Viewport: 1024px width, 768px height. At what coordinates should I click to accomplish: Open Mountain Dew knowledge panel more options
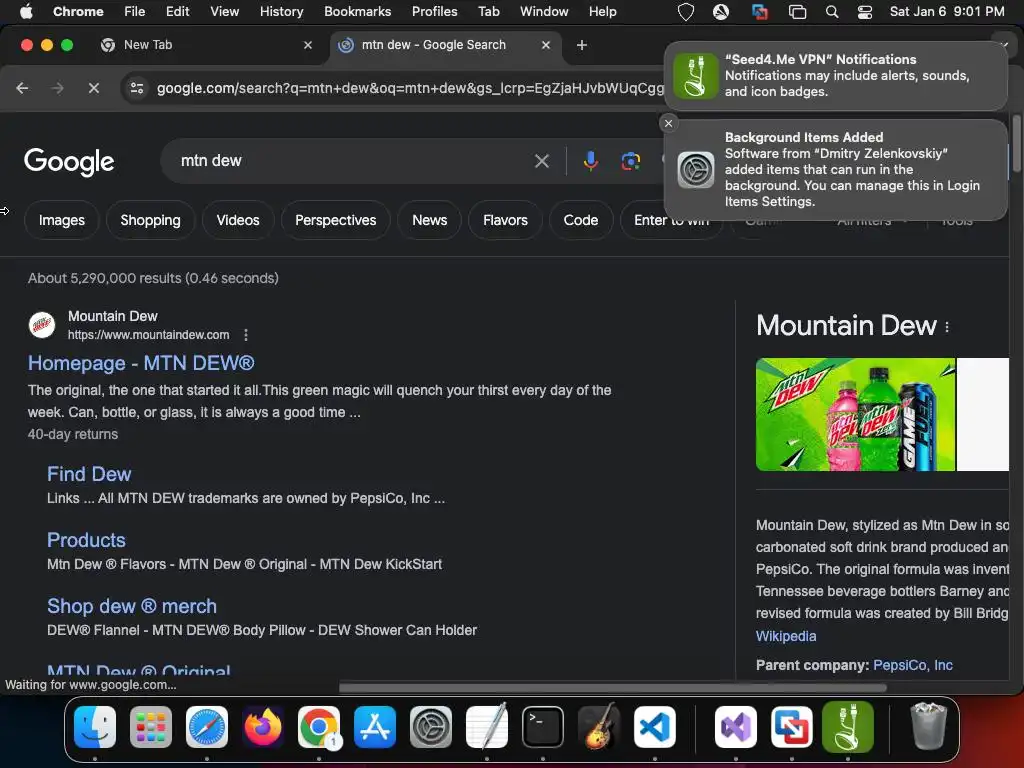click(947, 327)
